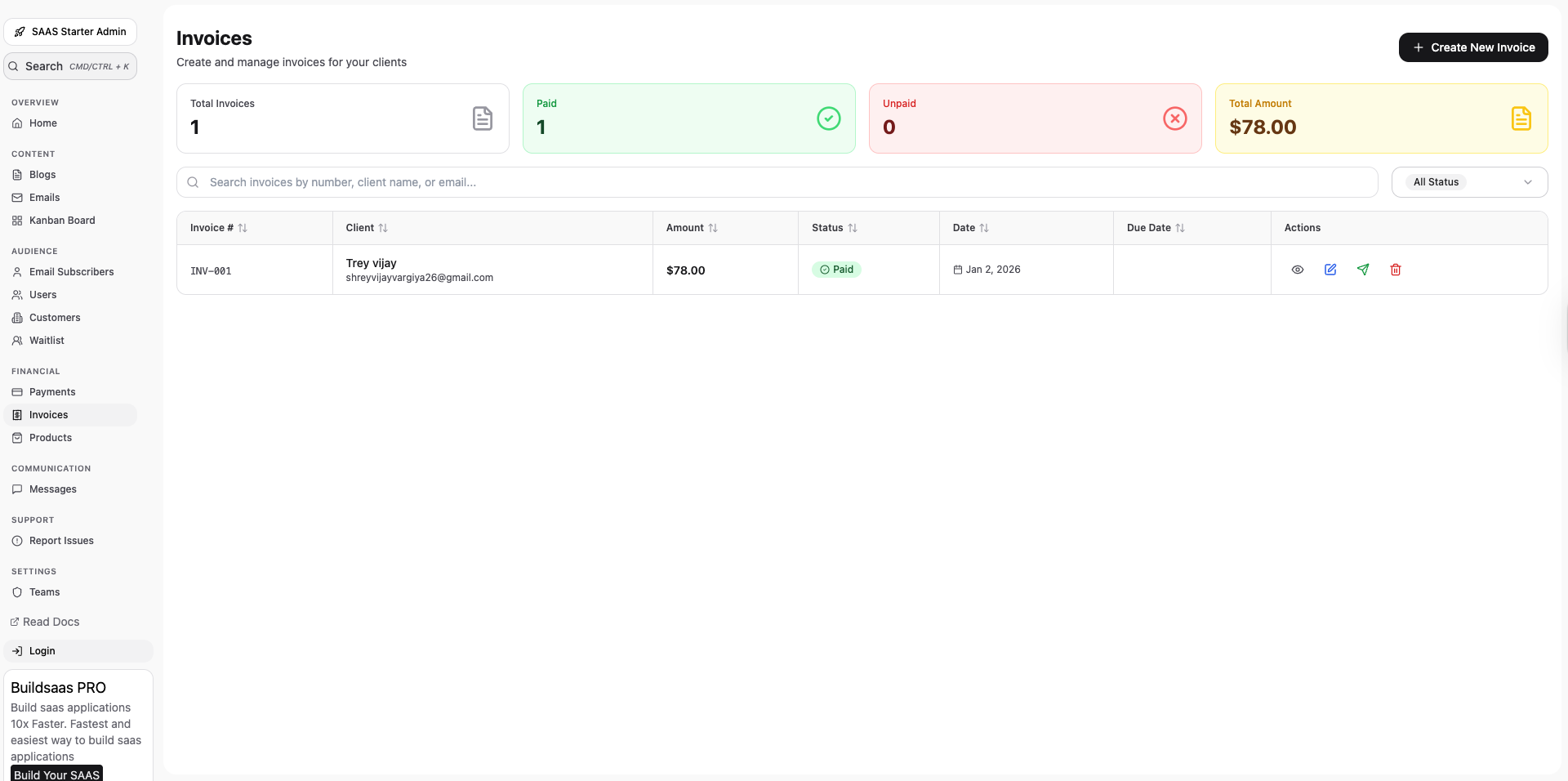Click the Payments card icon in sidebar
The width and height of the screenshot is (1568, 781).
[x=17, y=392]
